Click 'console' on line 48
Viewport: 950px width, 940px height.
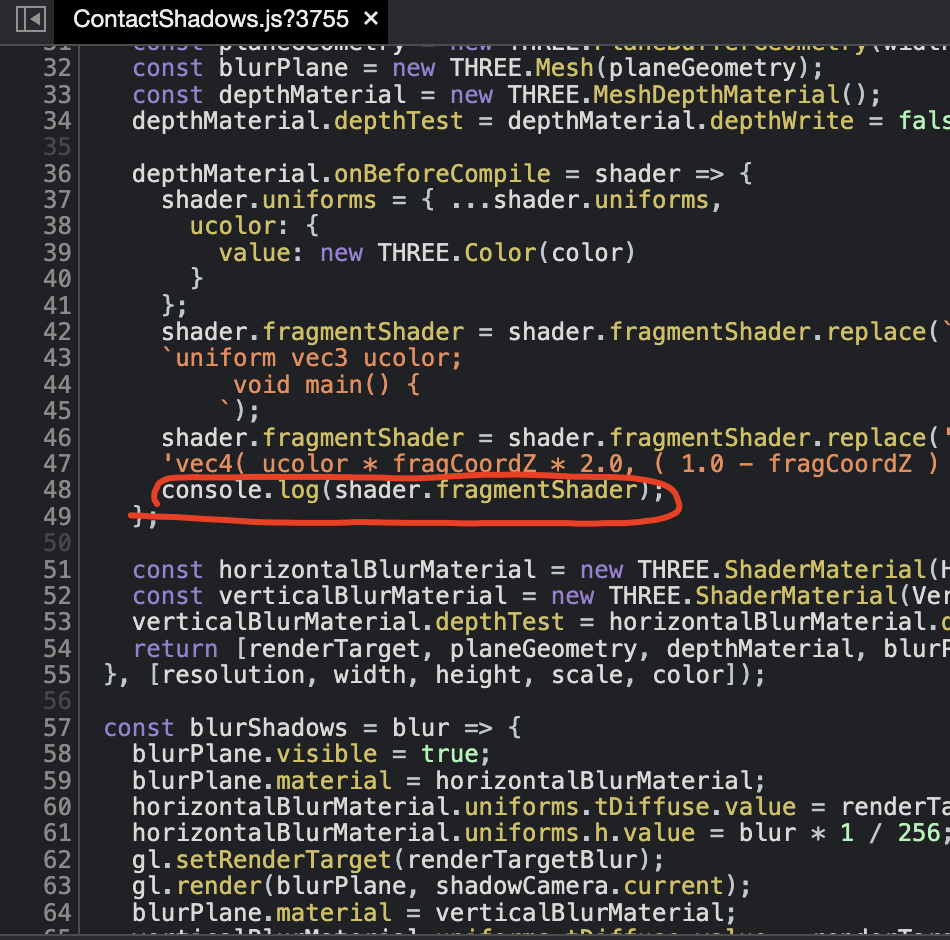[x=211, y=490]
